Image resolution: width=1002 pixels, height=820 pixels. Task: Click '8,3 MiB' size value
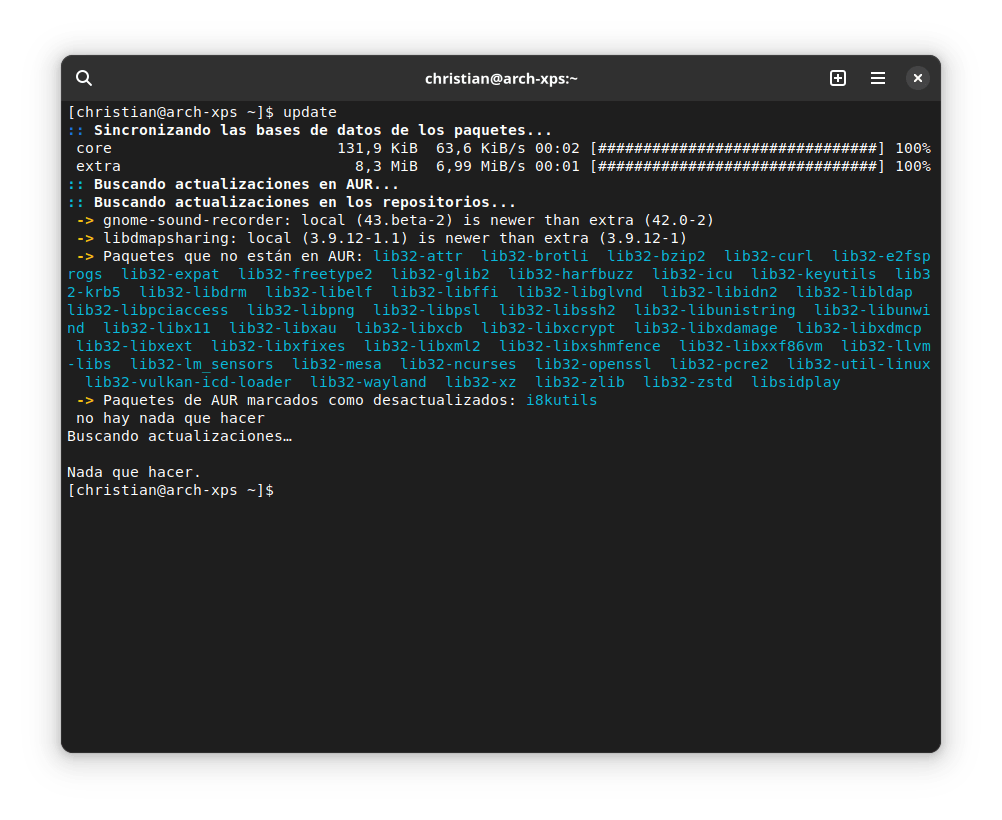click(387, 166)
